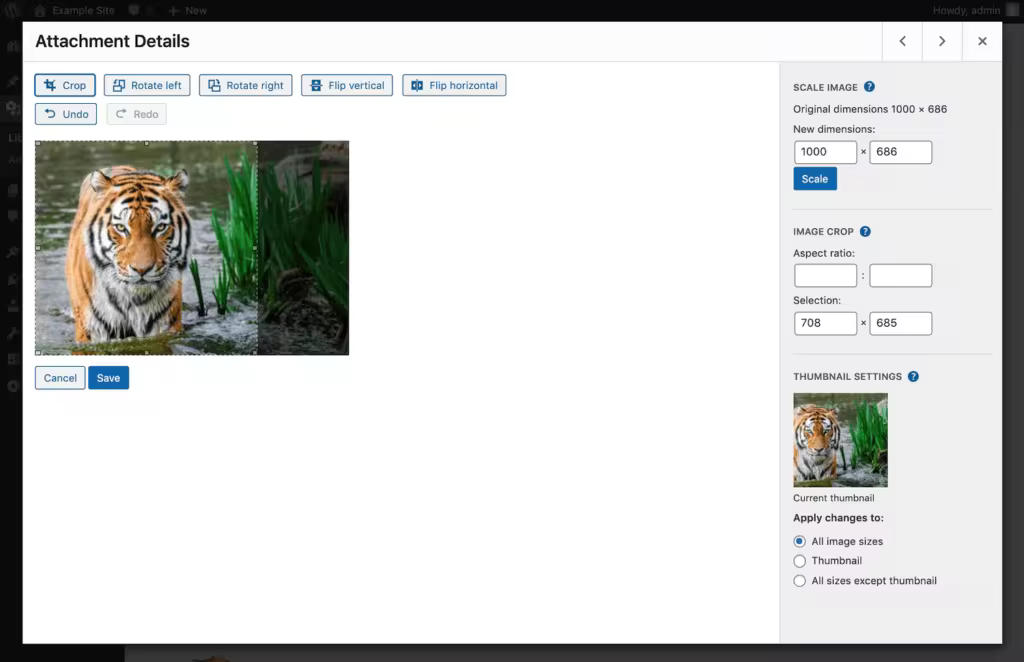This screenshot has width=1024, height=662.
Task: Open Image Crop help icon
Action: (865, 231)
